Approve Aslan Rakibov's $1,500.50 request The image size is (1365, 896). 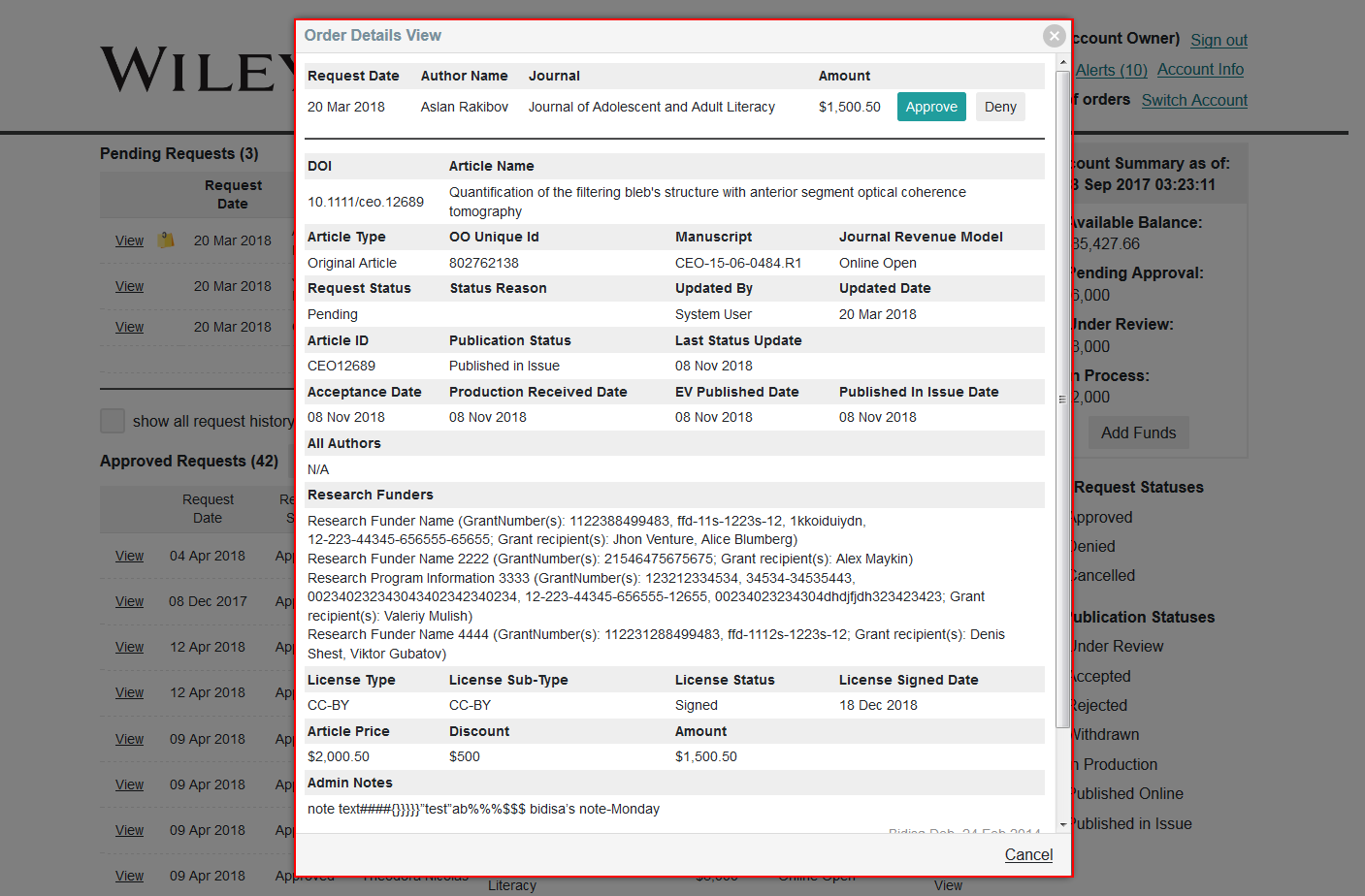click(x=930, y=107)
